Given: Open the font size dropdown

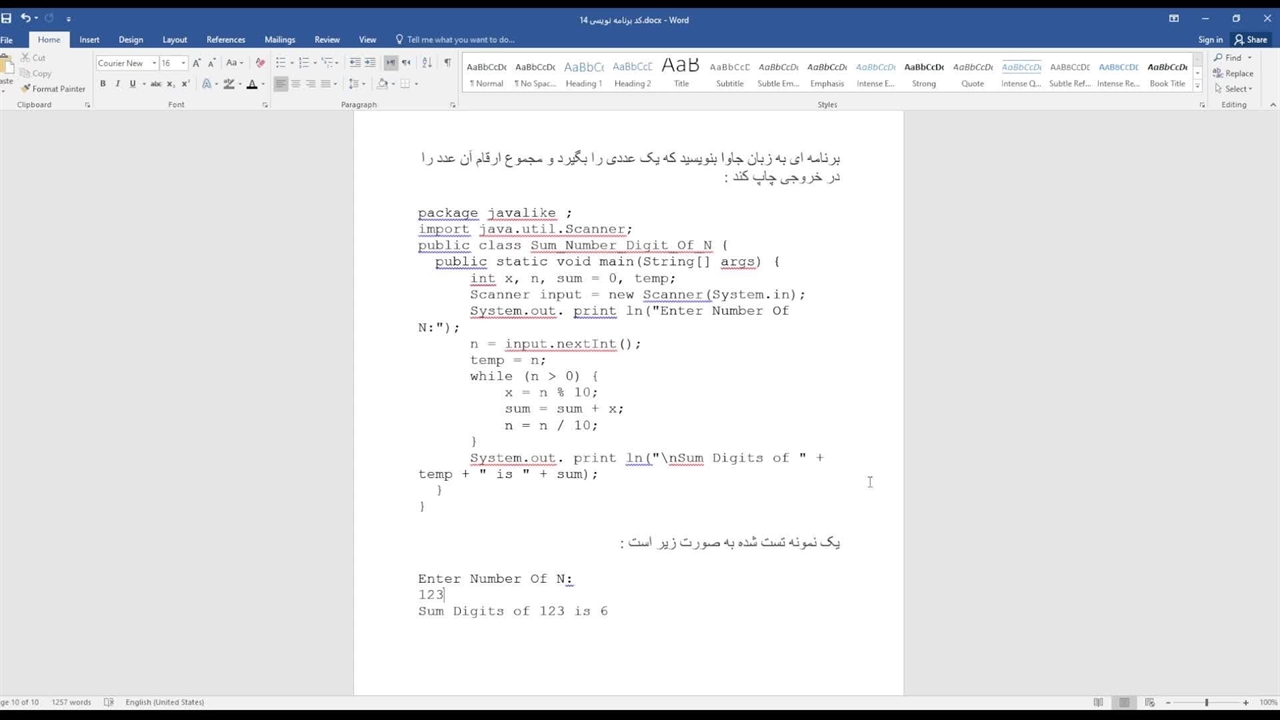Looking at the screenshot, I should pos(183,63).
